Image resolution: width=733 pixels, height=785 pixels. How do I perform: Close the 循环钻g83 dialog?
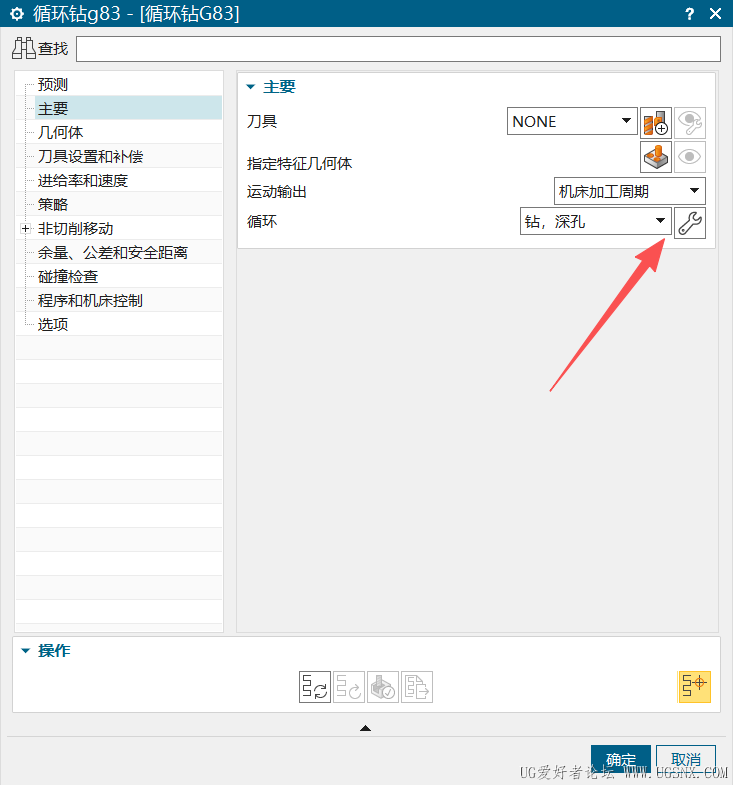[x=715, y=14]
